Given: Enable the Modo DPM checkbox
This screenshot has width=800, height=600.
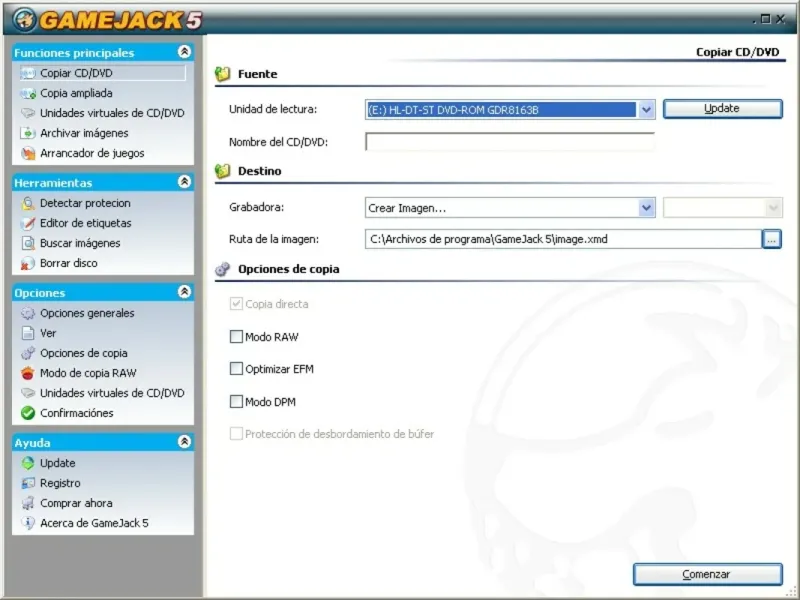Looking at the screenshot, I should click(x=236, y=402).
